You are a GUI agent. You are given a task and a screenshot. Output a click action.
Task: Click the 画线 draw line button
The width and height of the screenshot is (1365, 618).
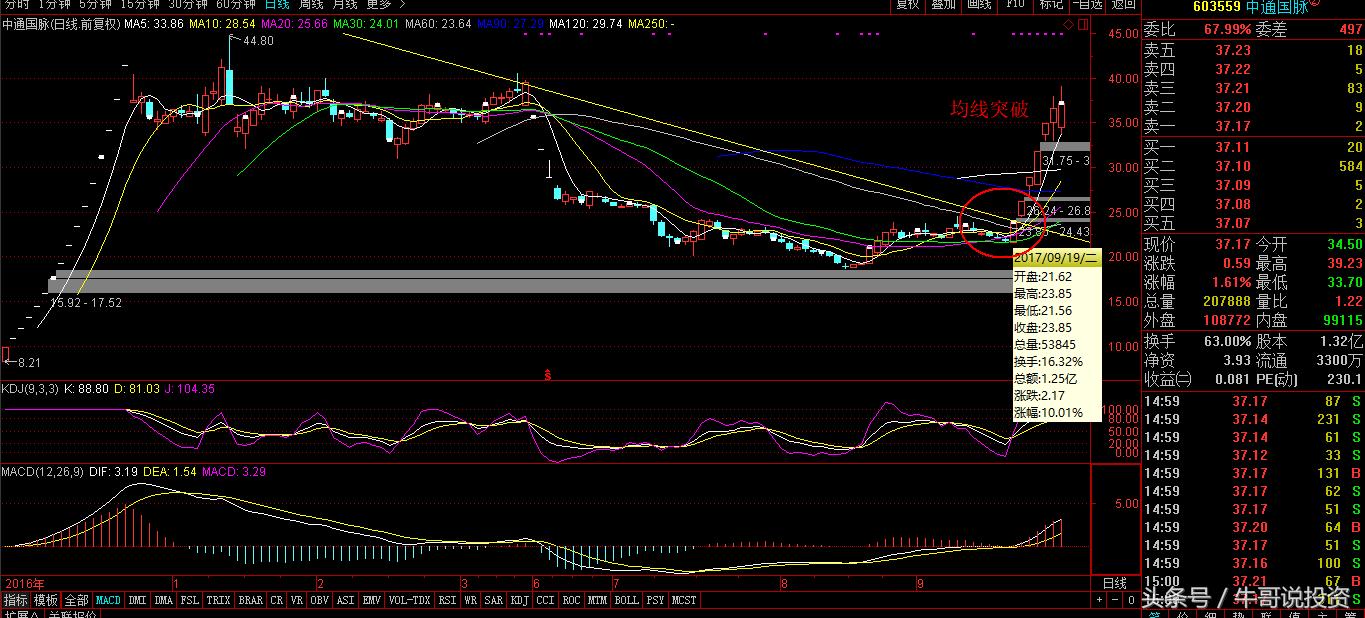[x=979, y=4]
